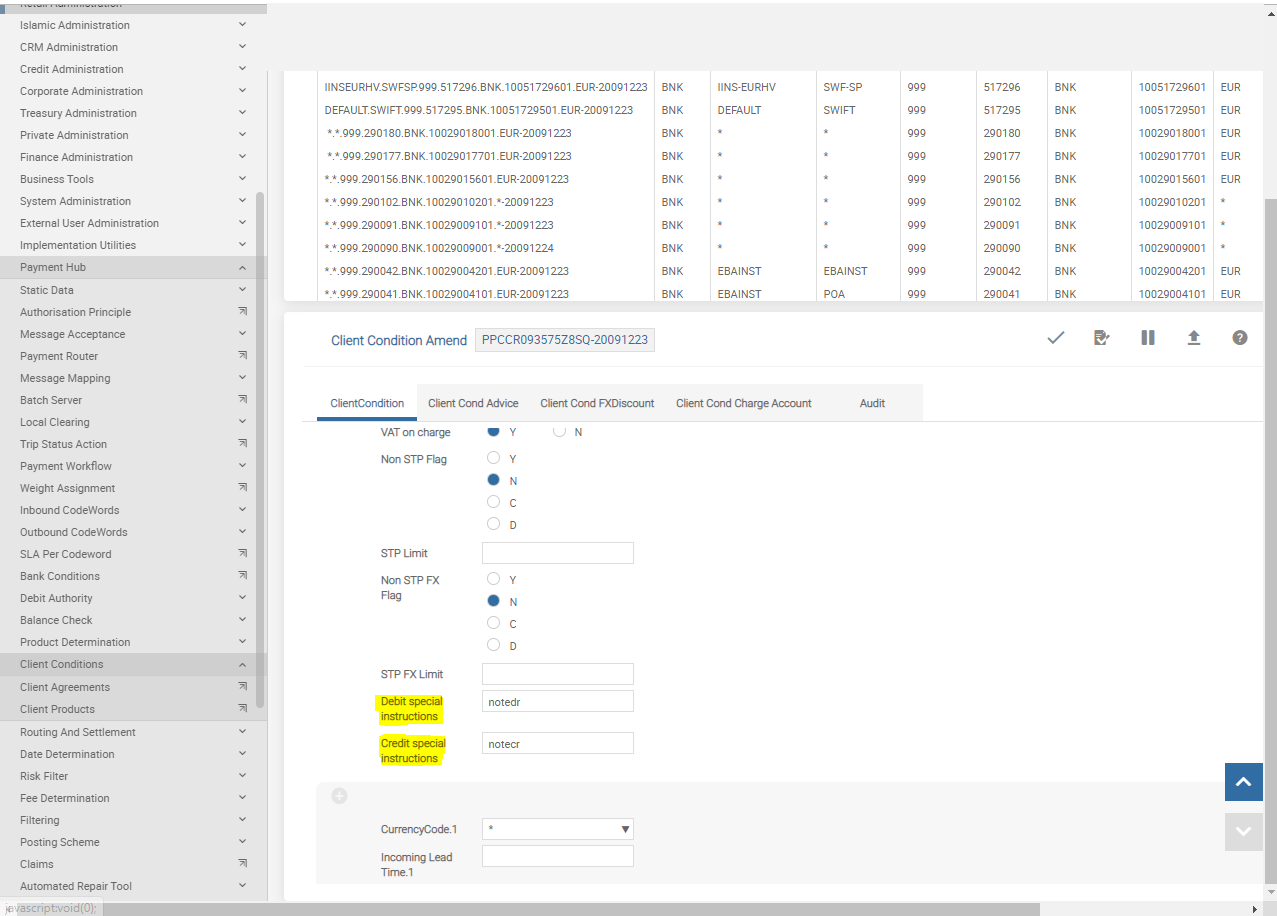Viewport: 1277px width, 916px height.
Task: Switch to Client Cond Advice tab
Action: pyautogui.click(x=473, y=403)
